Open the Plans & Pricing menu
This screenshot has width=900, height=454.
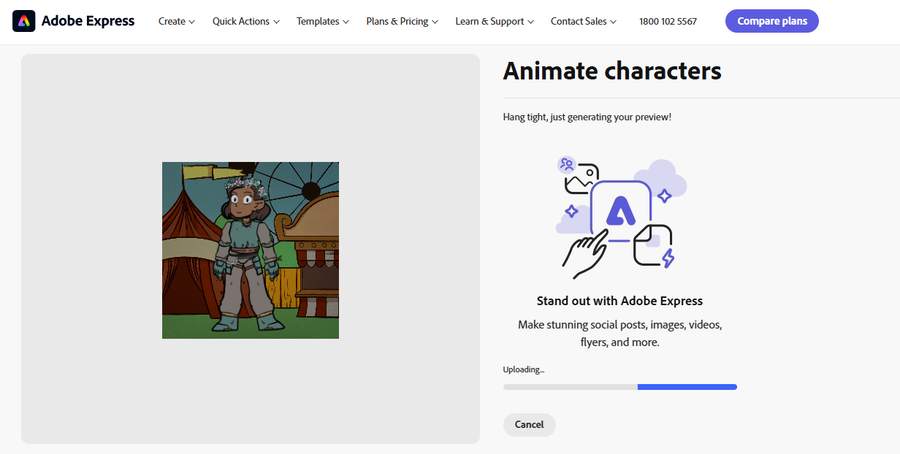pyautogui.click(x=402, y=21)
